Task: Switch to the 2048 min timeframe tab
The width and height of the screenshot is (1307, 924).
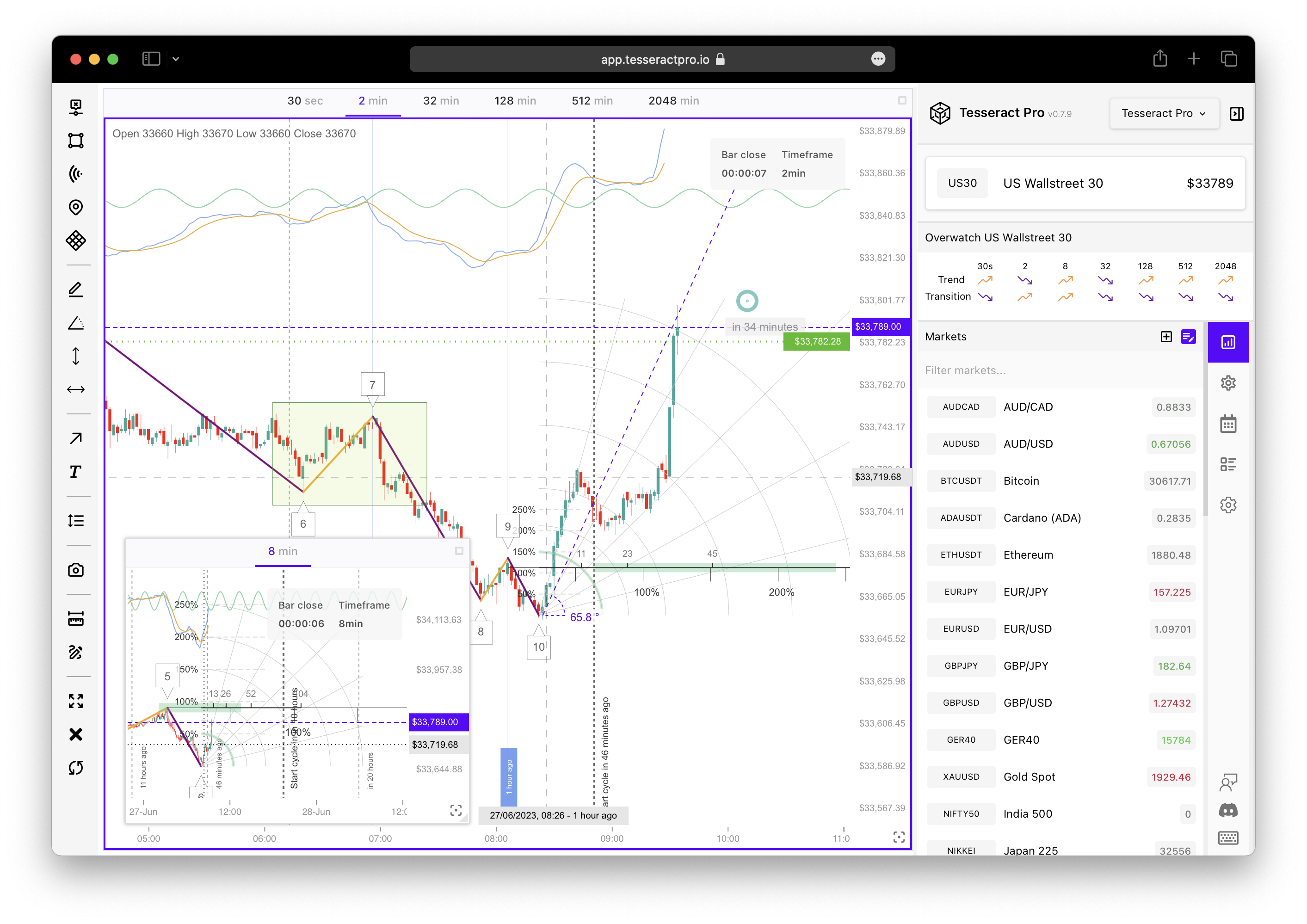Action: 674,101
